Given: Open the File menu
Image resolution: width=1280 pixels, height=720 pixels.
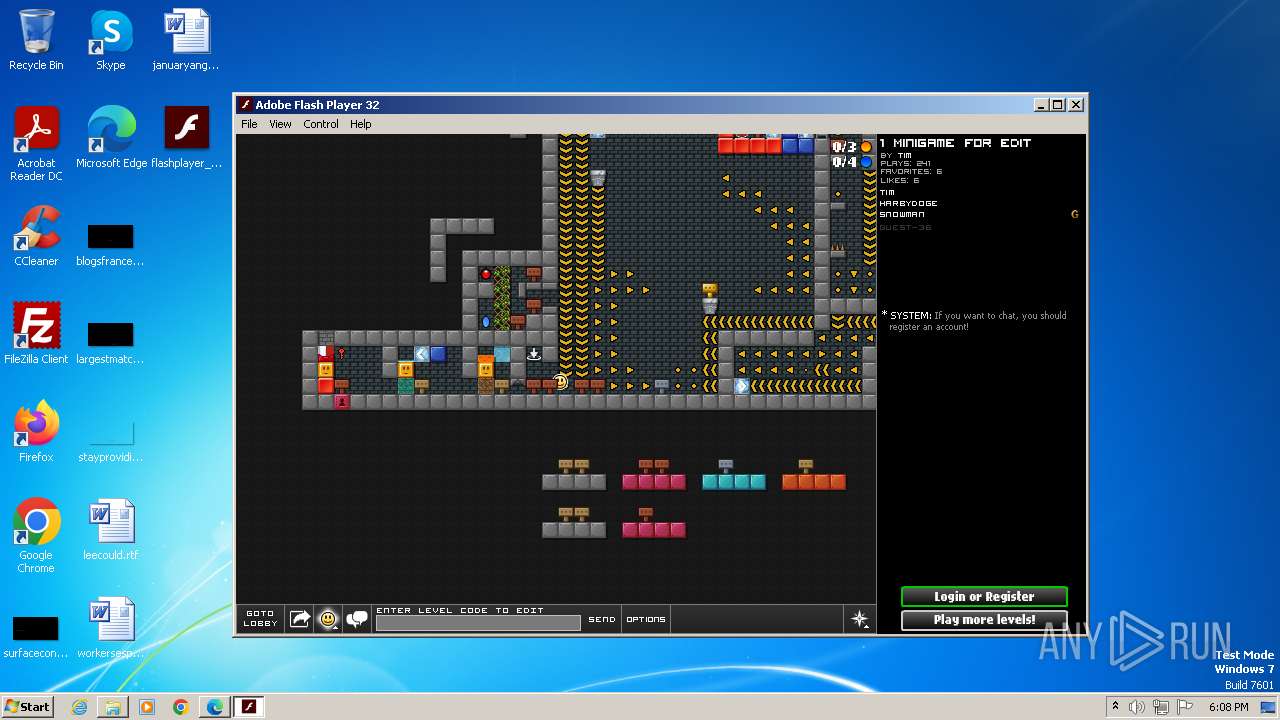Looking at the screenshot, I should tap(249, 124).
